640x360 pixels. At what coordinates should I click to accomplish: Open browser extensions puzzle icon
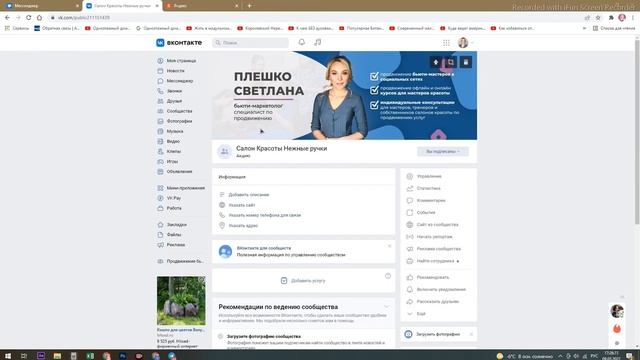coord(611,18)
